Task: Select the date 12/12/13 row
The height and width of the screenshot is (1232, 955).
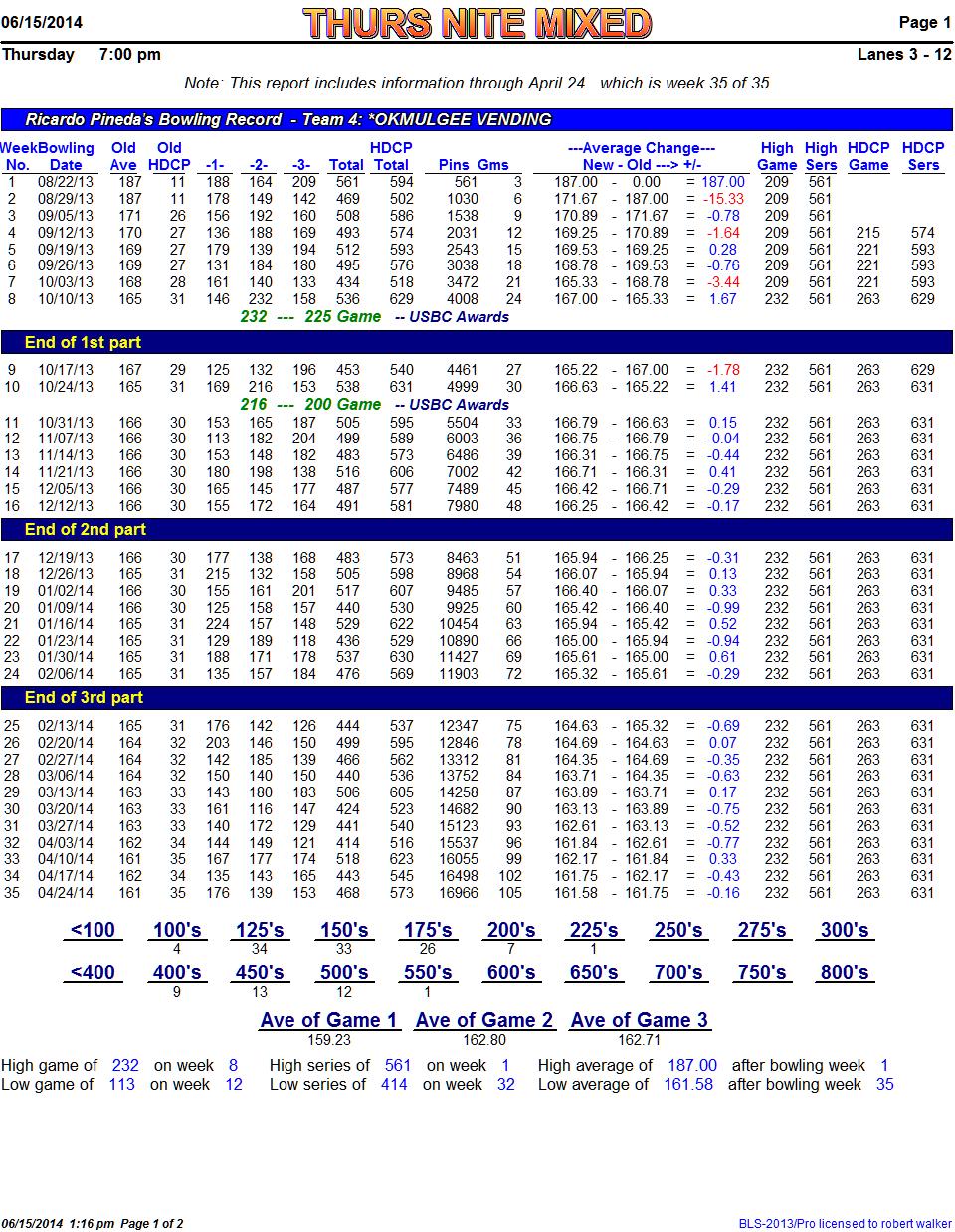Action: coord(66,506)
